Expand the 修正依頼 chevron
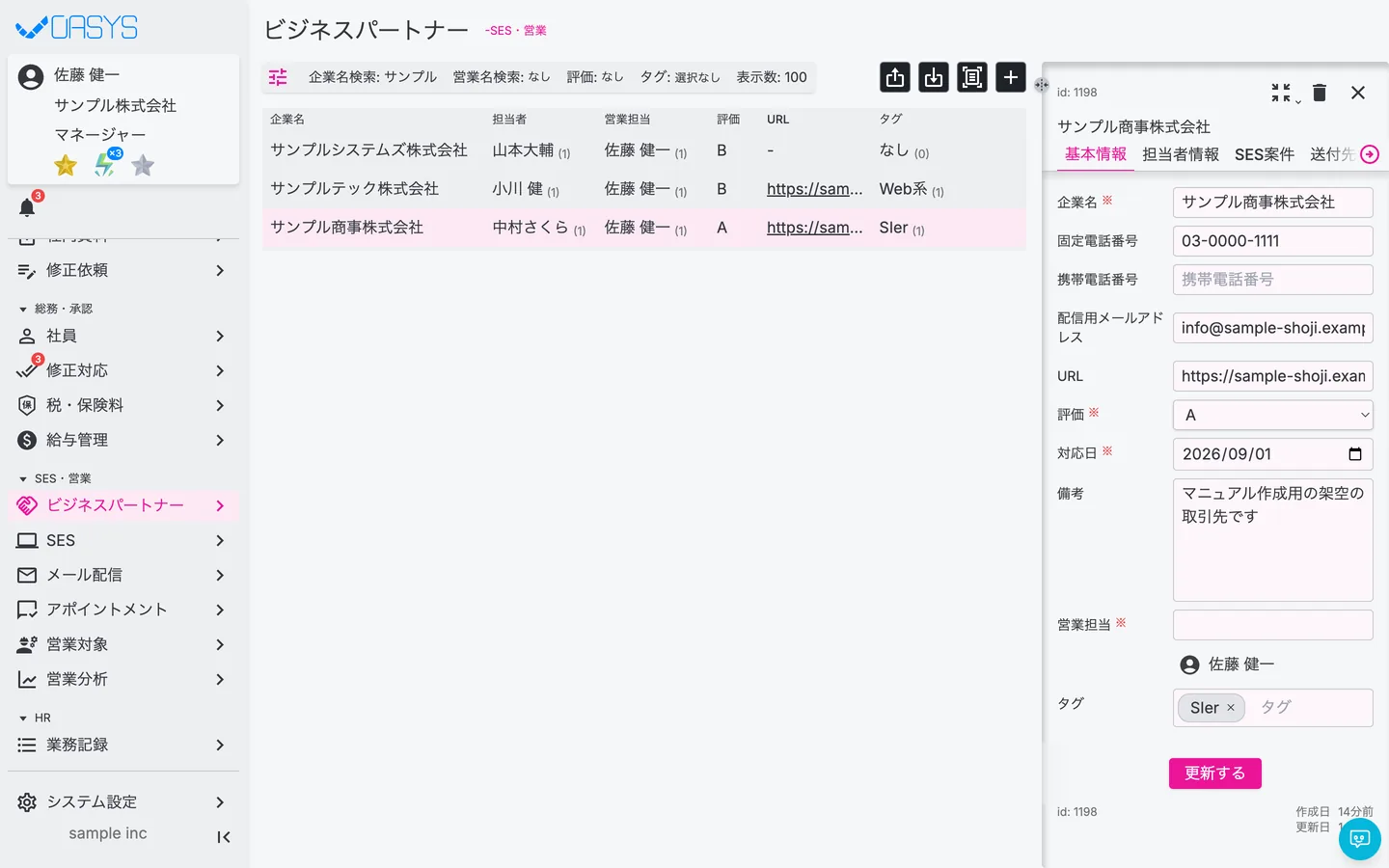Screen dimensions: 1389x868 [220, 270]
